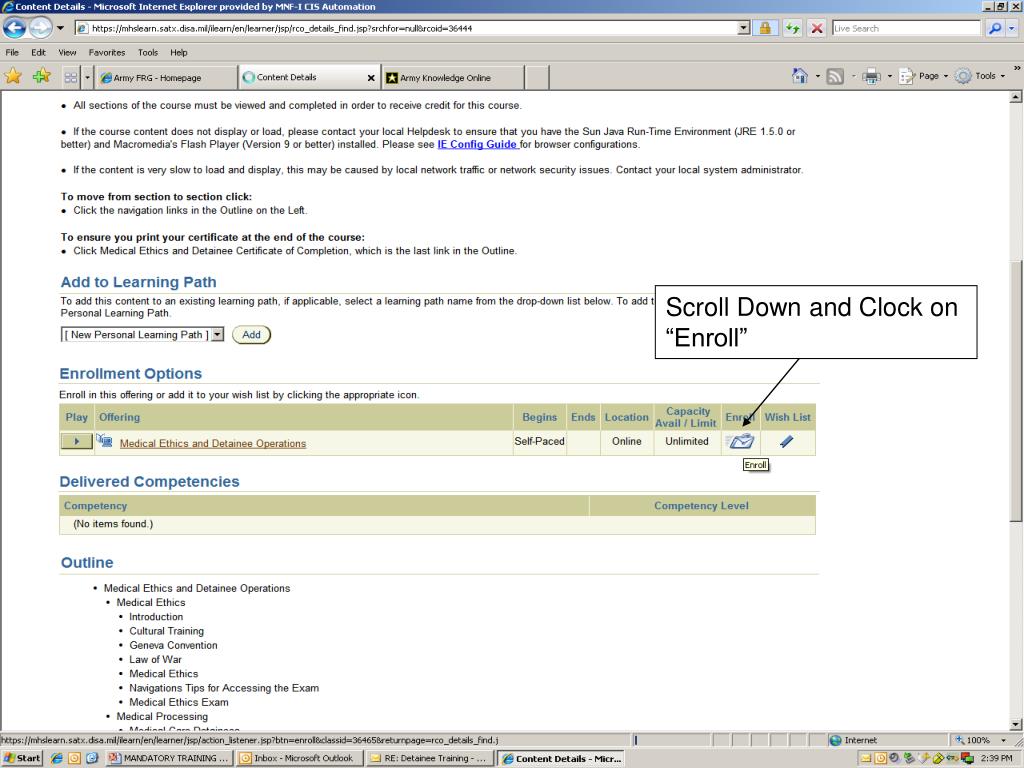The height and width of the screenshot is (768, 1024).
Task: Open the tab list dropdown arrow
Action: click(88, 77)
